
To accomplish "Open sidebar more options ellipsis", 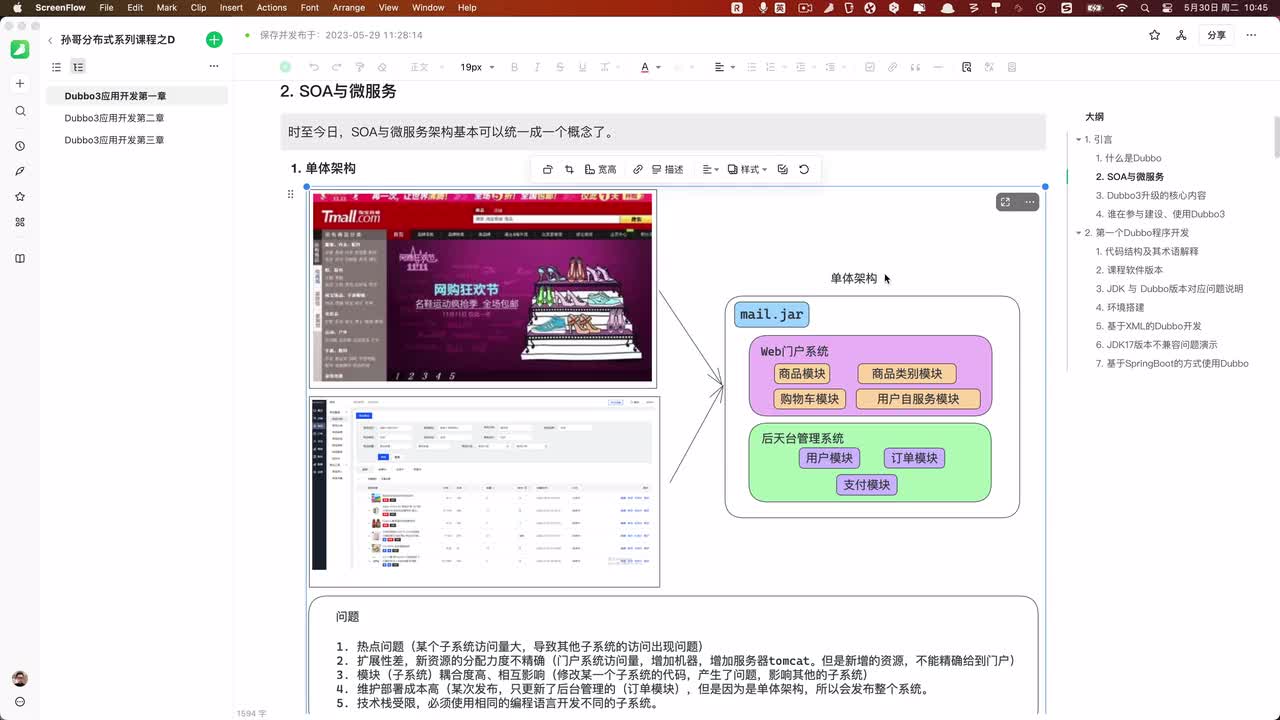I will (213, 67).
